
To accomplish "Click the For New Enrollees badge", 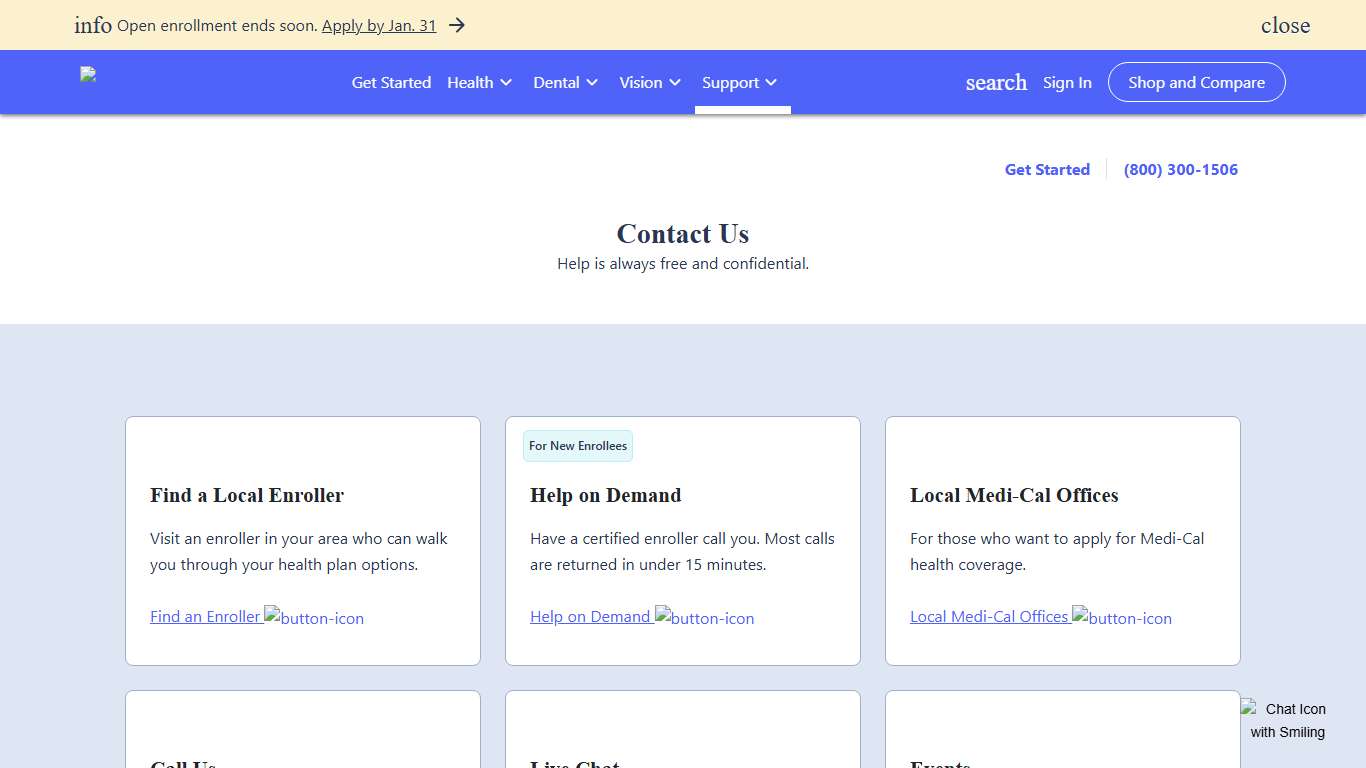I will (577, 446).
